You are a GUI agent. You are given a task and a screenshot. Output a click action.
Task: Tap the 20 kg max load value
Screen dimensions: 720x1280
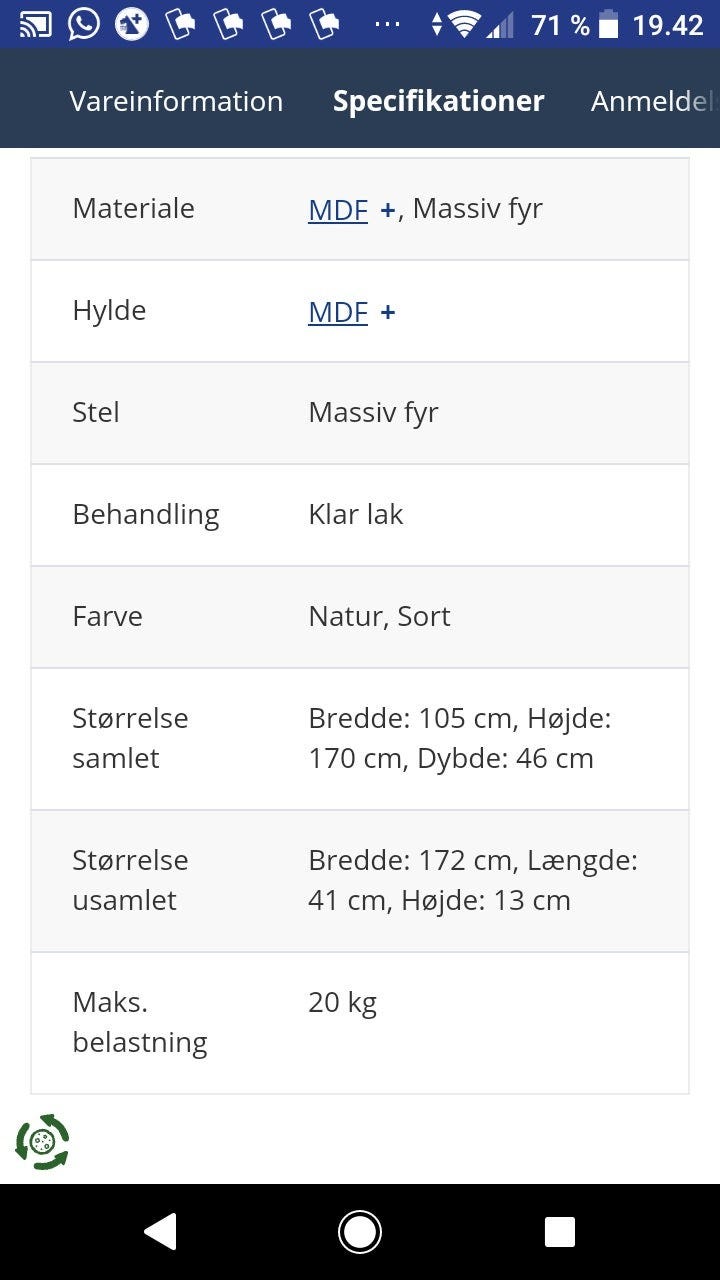pyautogui.click(x=342, y=1002)
